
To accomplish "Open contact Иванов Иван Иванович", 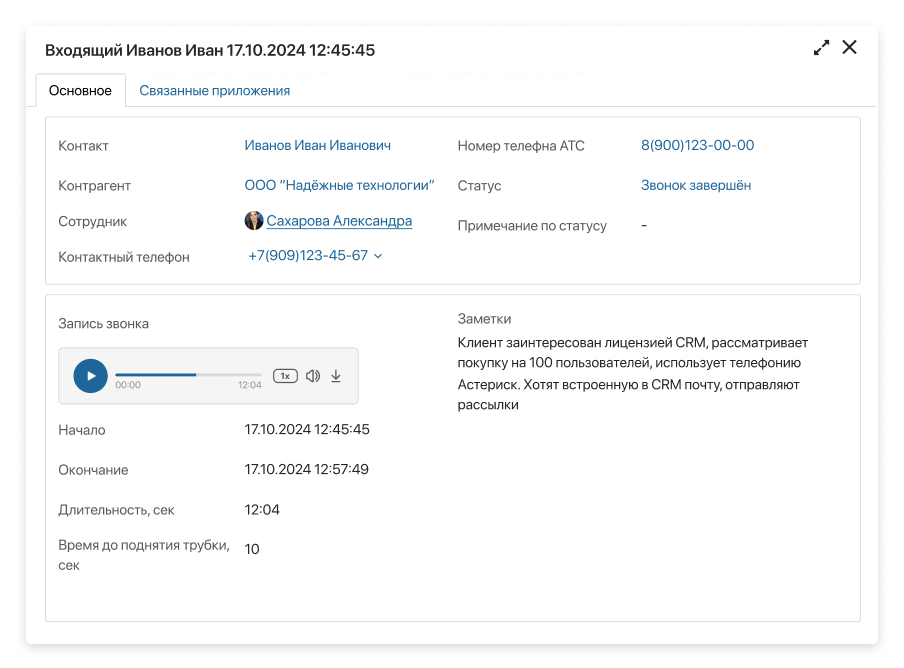I will (x=317, y=145).
